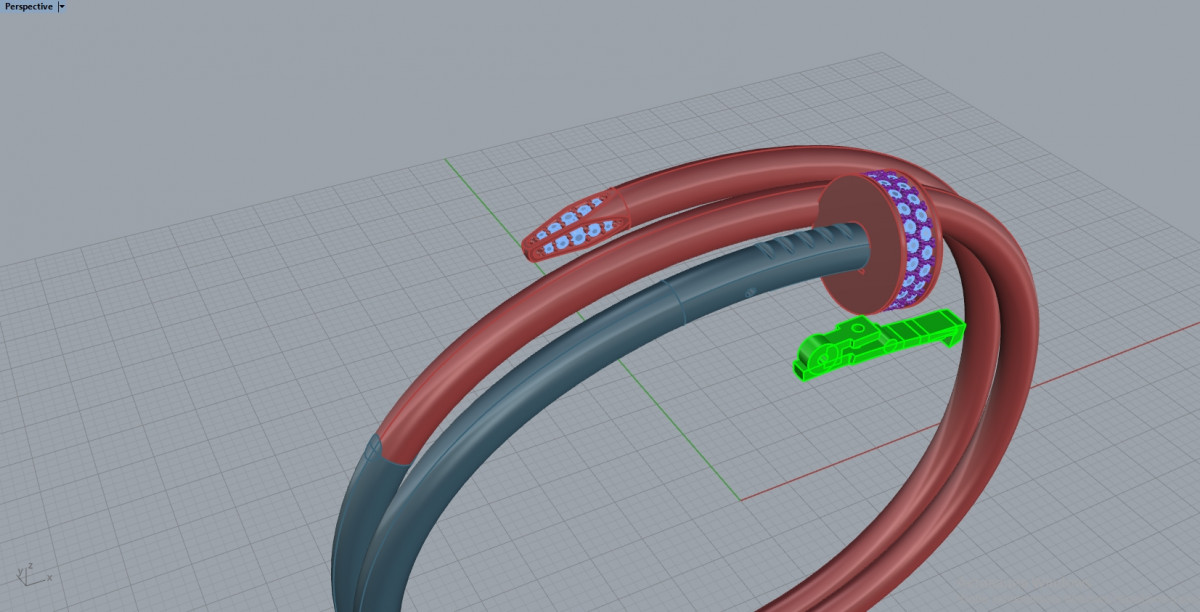
Task: Click the Perspective viewport title label
Action: [28, 7]
